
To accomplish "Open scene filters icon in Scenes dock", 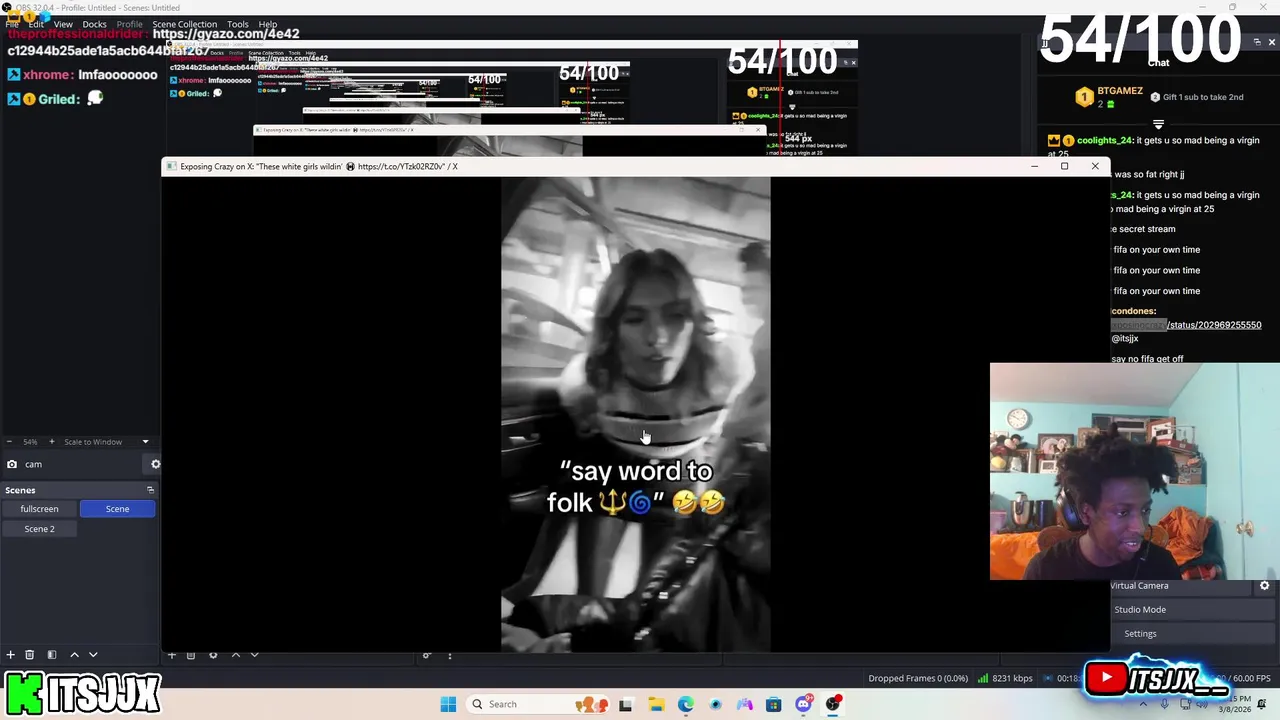I will (x=52, y=655).
